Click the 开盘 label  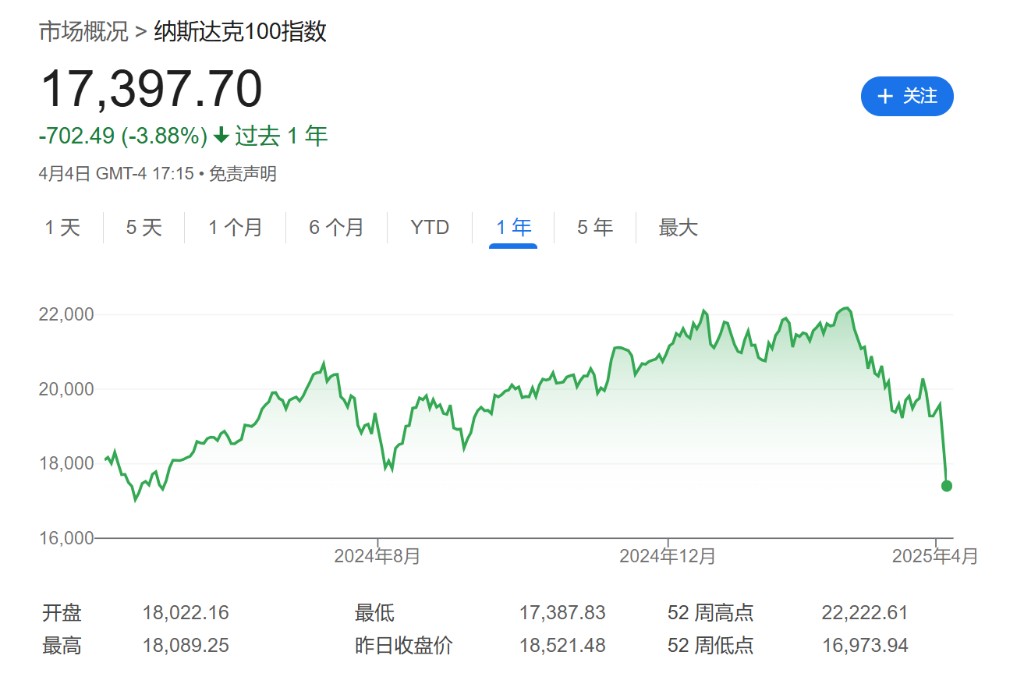62,613
